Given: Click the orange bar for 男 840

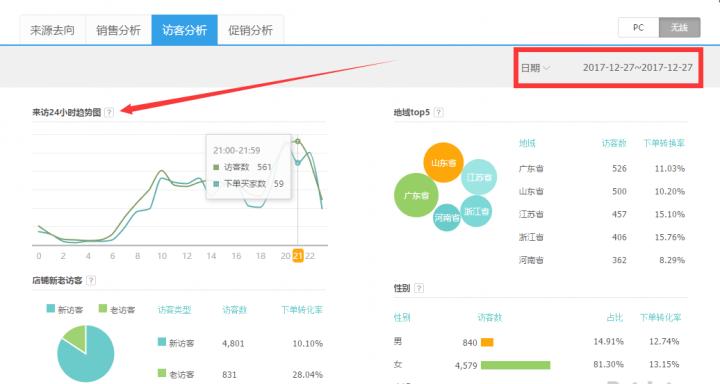Looking at the screenshot, I should pyautogui.click(x=487, y=342).
